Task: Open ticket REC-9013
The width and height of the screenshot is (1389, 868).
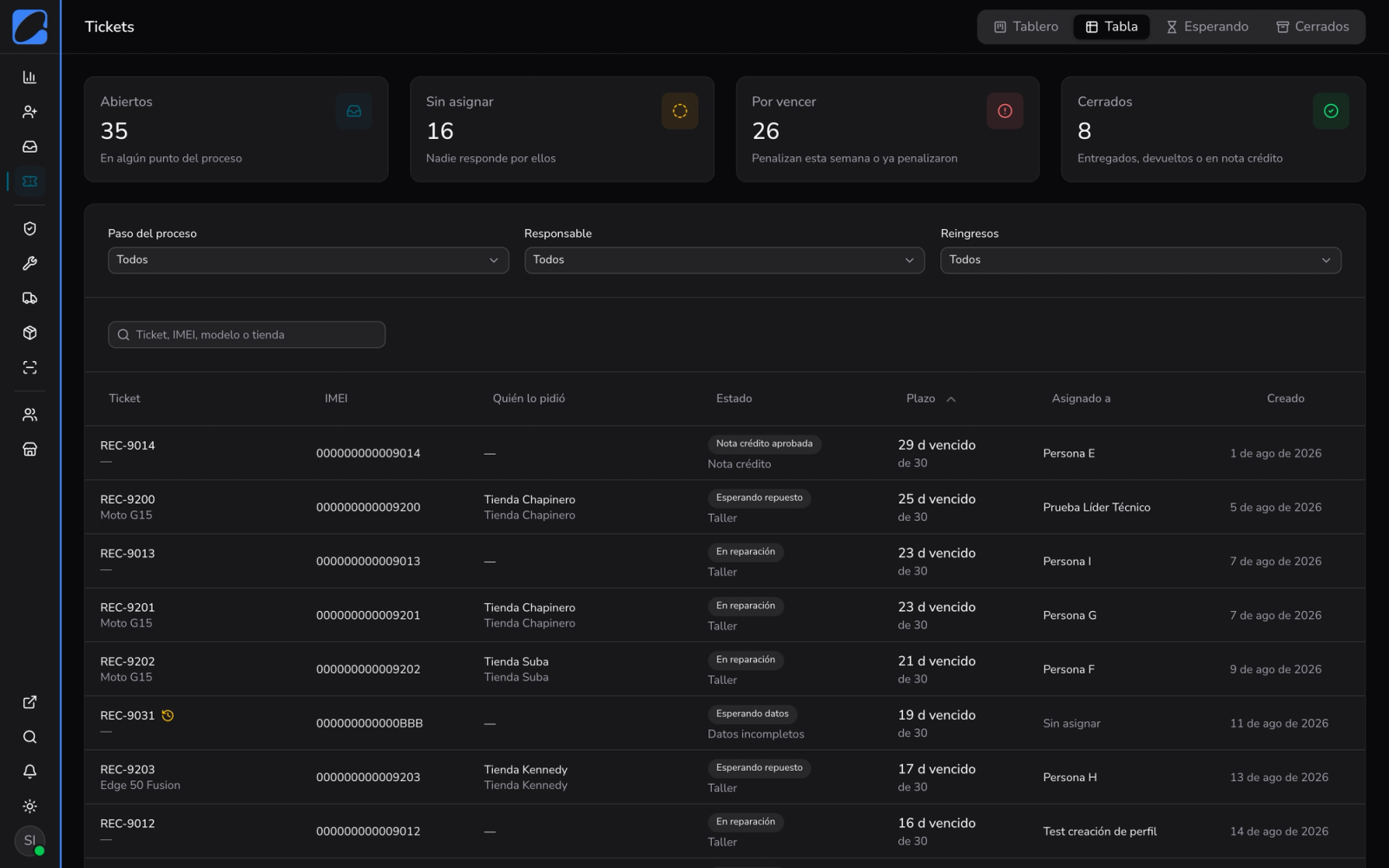Action: coord(128,553)
